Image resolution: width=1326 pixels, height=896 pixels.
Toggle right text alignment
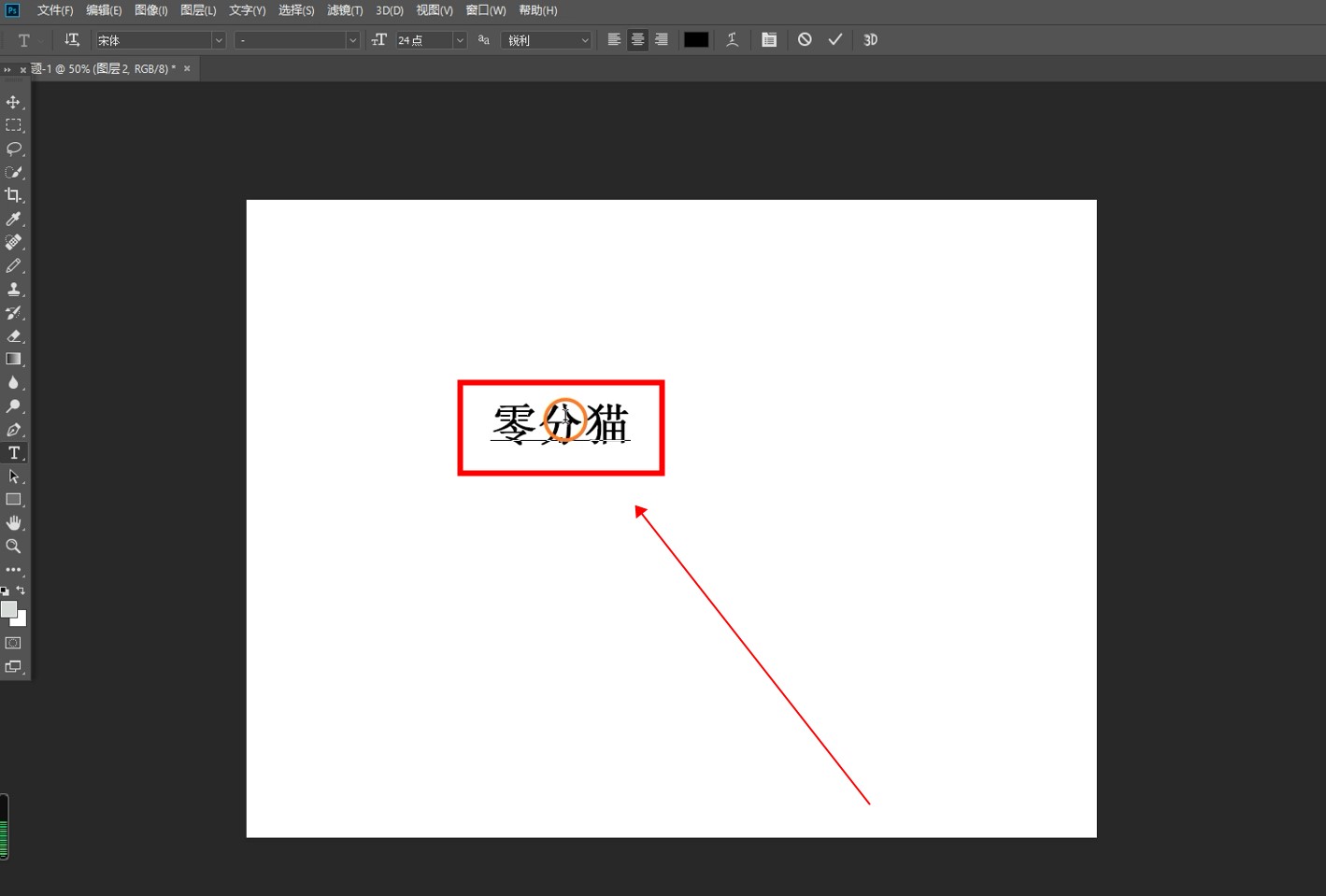pos(662,40)
